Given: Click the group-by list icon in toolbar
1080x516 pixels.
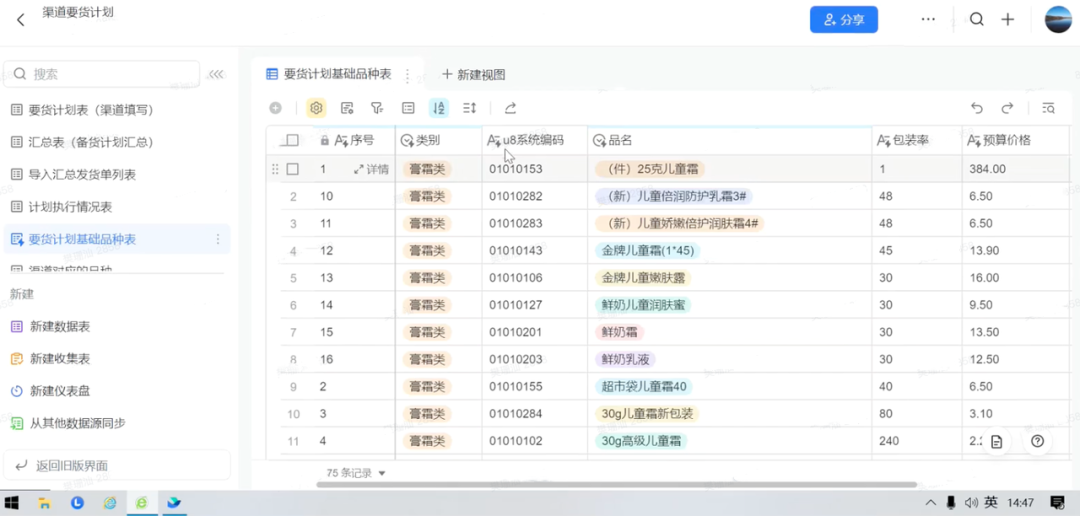Looking at the screenshot, I should (408, 107).
